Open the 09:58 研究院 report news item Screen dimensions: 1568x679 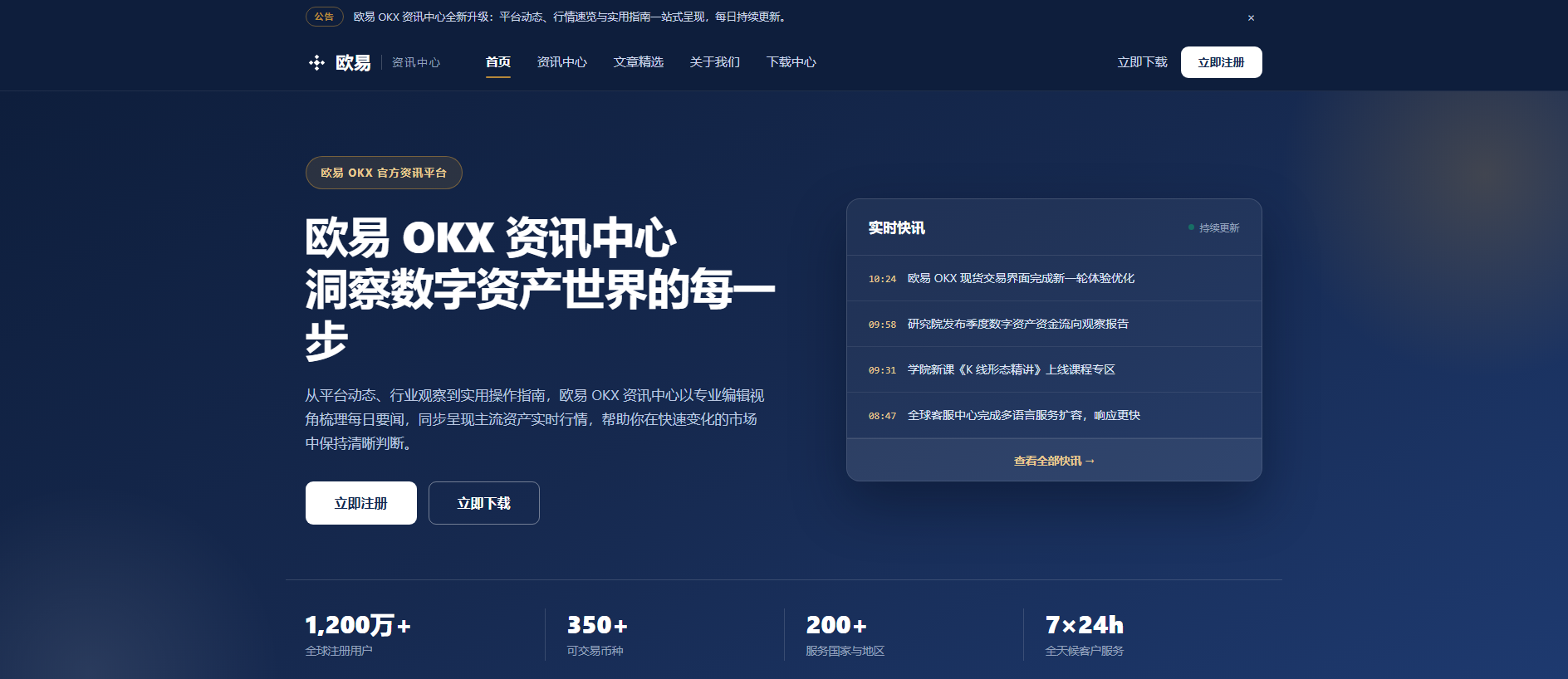pyautogui.click(x=1054, y=324)
